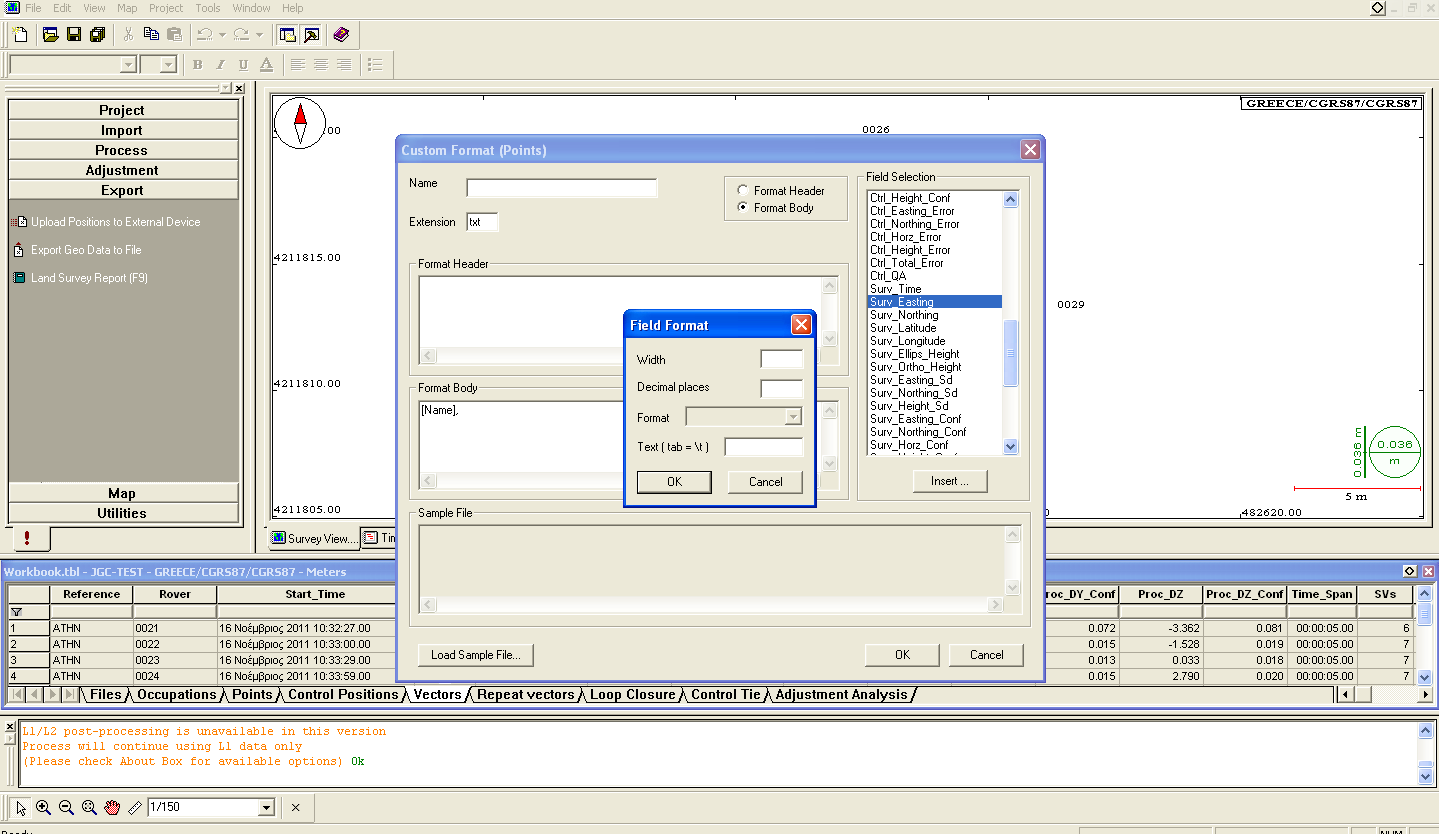
Task: Click the Cut scissors icon
Action: coord(128,35)
